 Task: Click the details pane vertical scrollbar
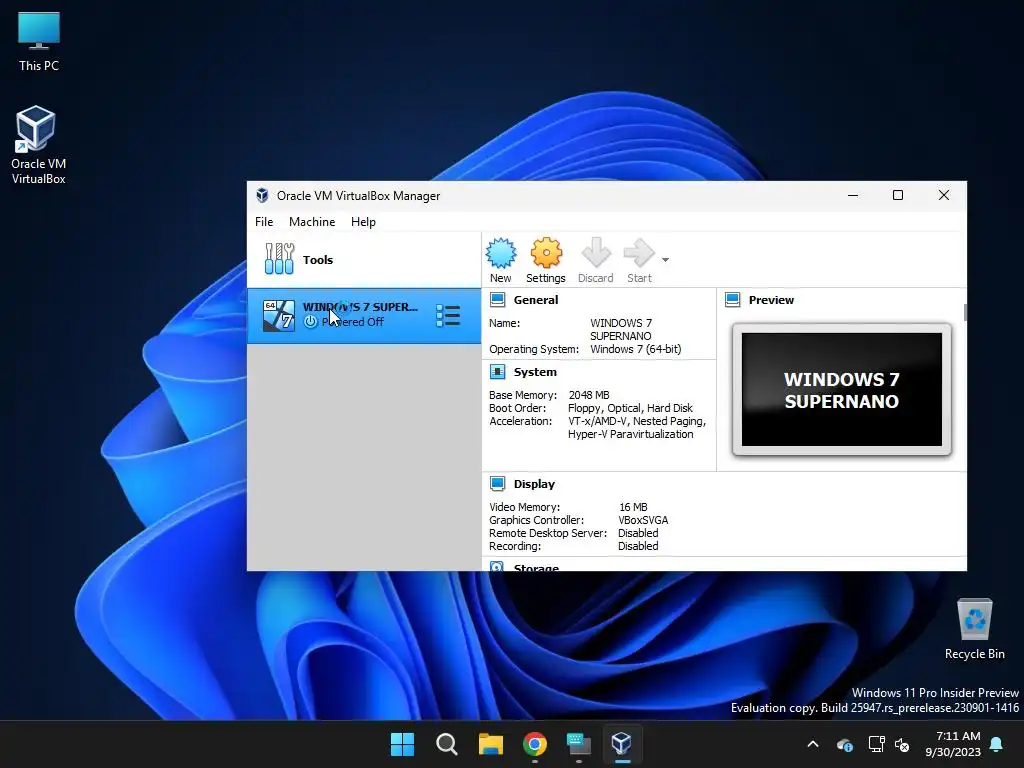[965, 312]
